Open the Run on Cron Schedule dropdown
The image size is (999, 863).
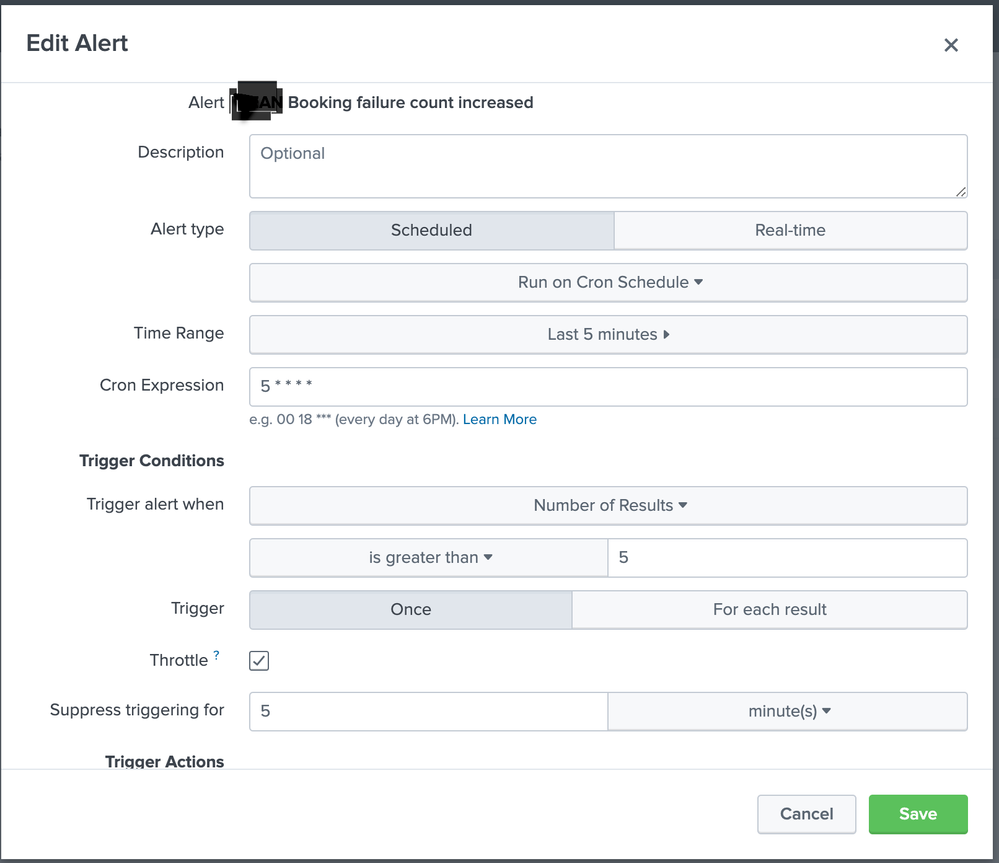608,283
